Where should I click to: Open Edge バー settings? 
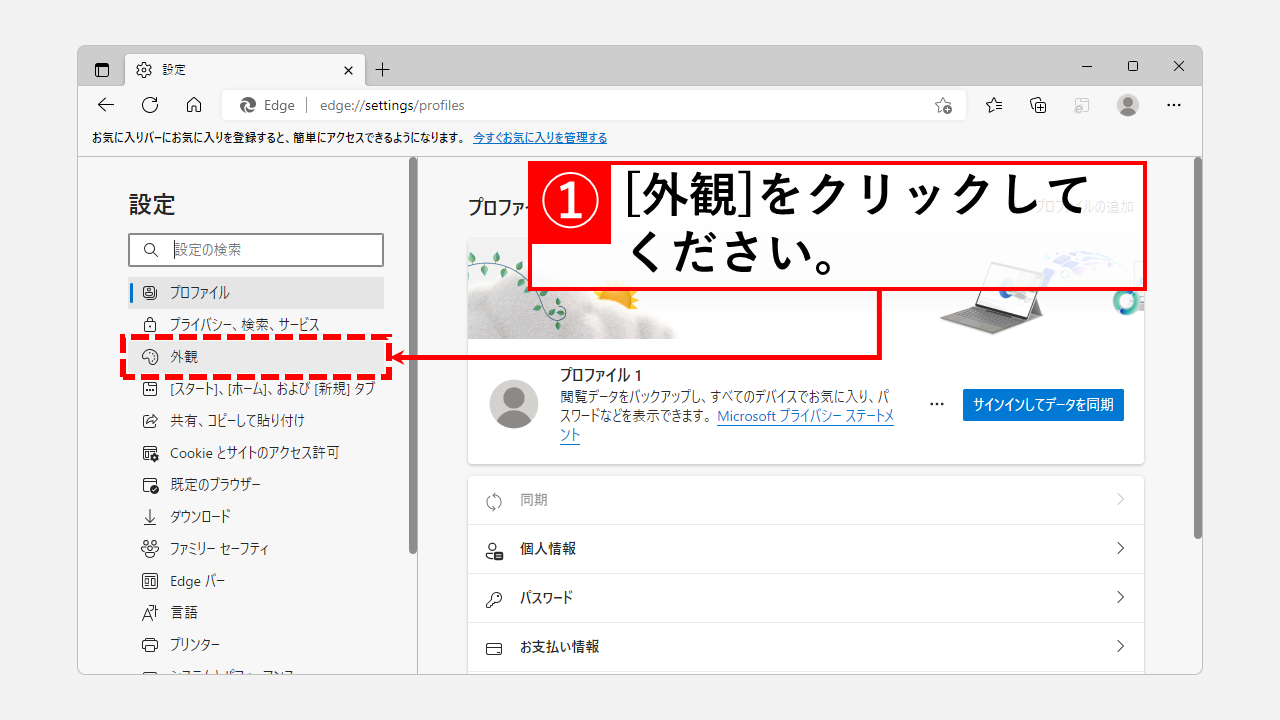(x=256, y=581)
